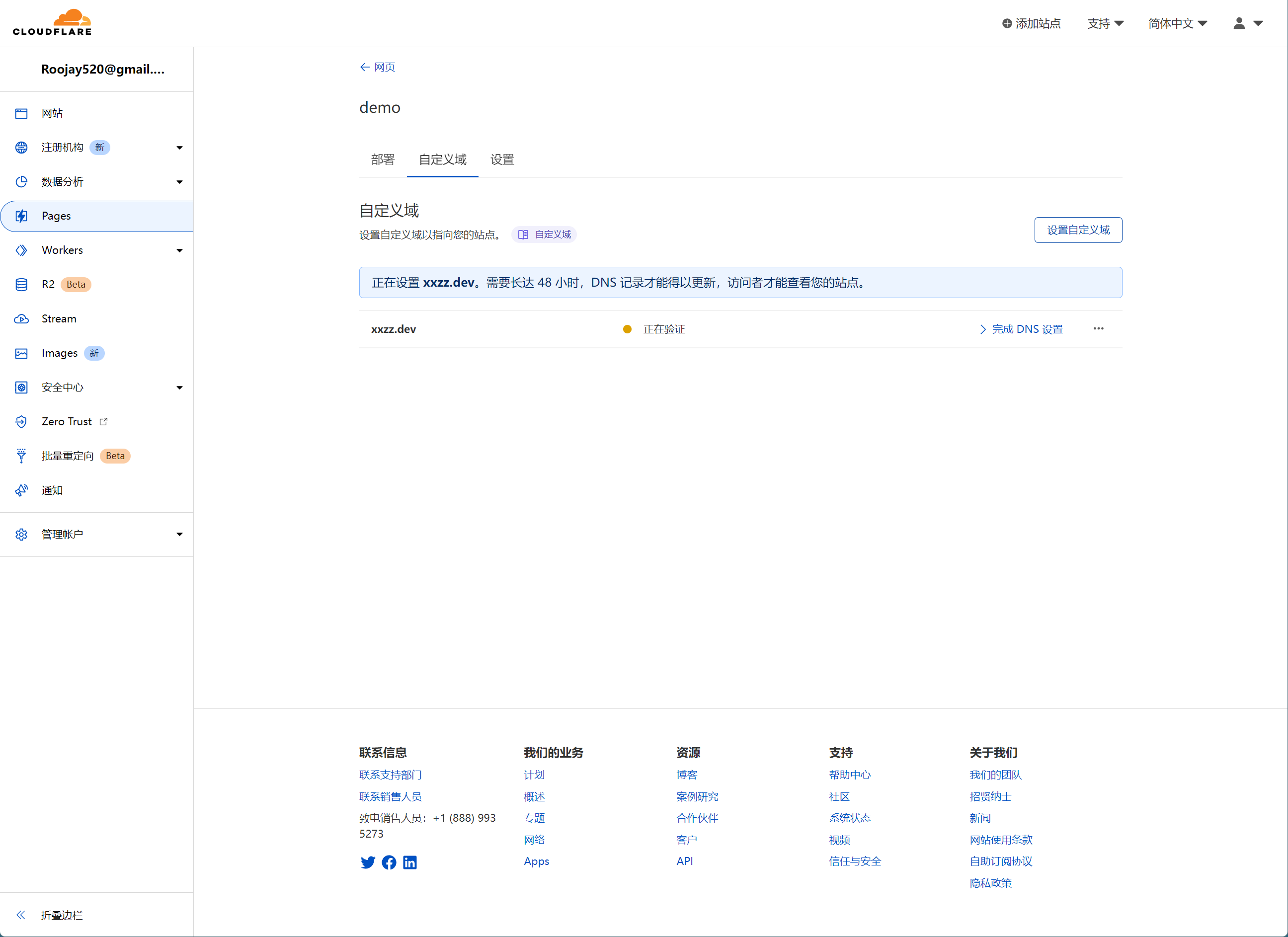Click the R2 database icon
1288x937 pixels.
(x=21, y=285)
